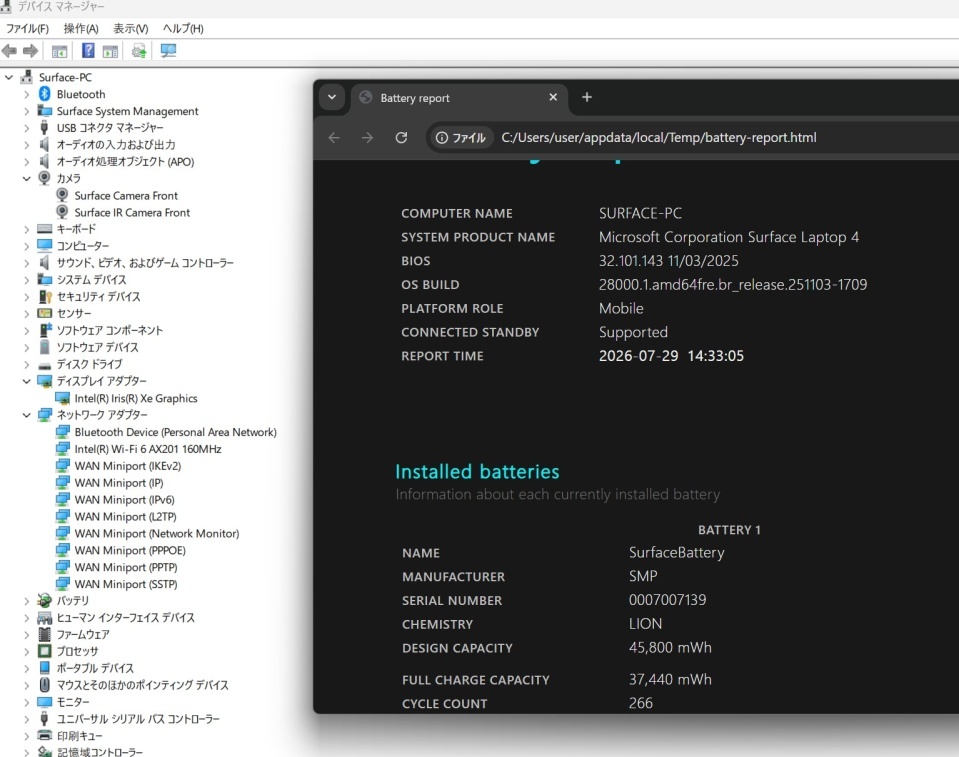Click the 印刷キュー printer icon
959x757 pixels.
tap(44, 735)
